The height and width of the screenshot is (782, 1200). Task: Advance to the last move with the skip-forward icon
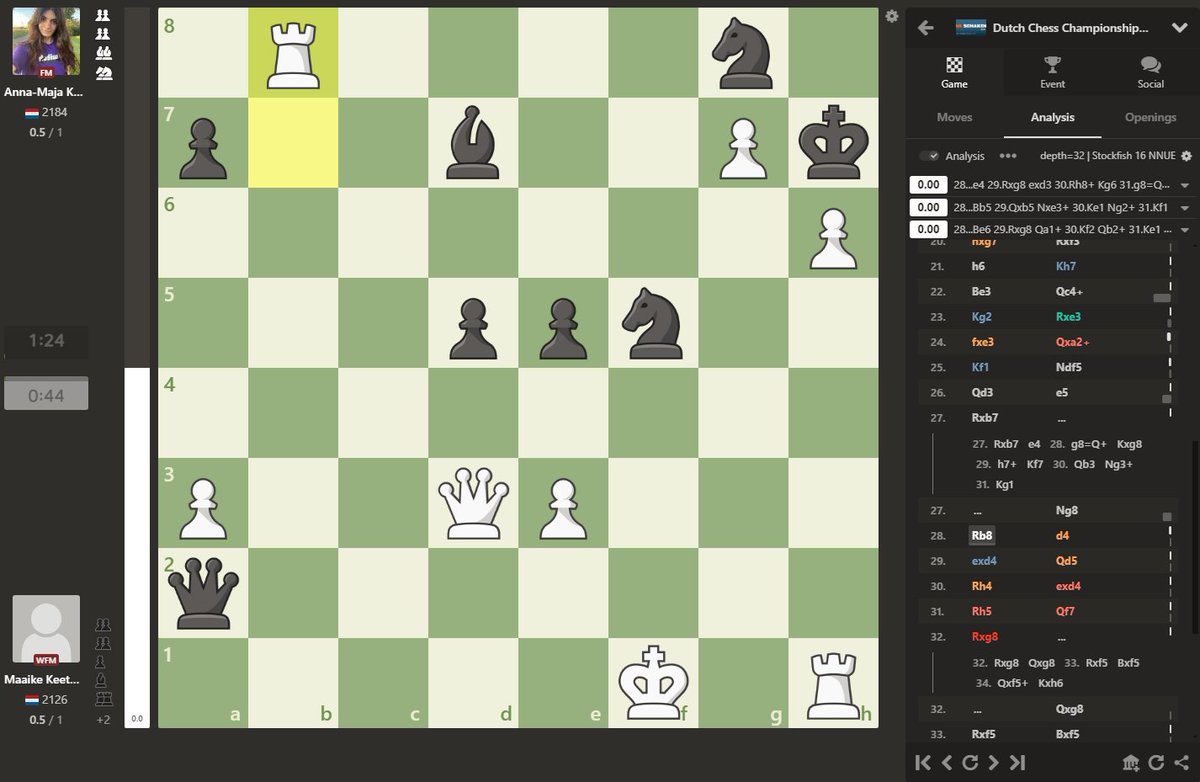pyautogui.click(x=1016, y=761)
